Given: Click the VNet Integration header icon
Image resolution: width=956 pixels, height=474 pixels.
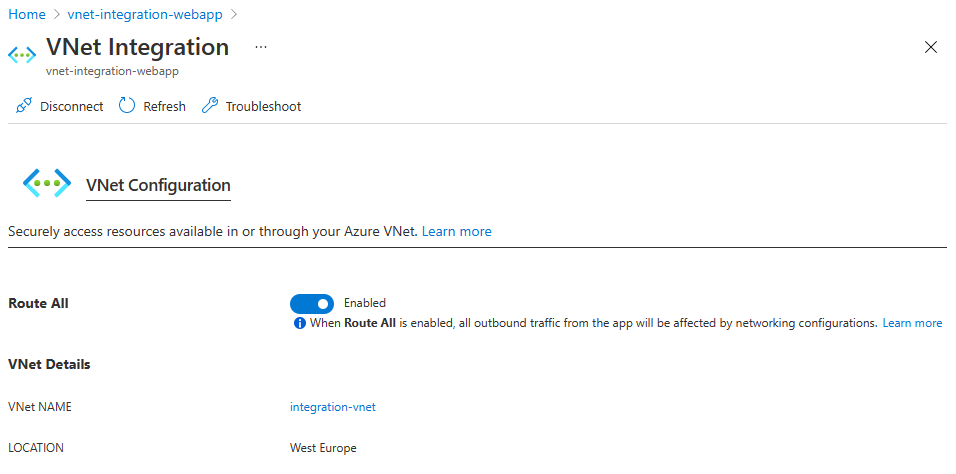Looking at the screenshot, I should 22,54.
